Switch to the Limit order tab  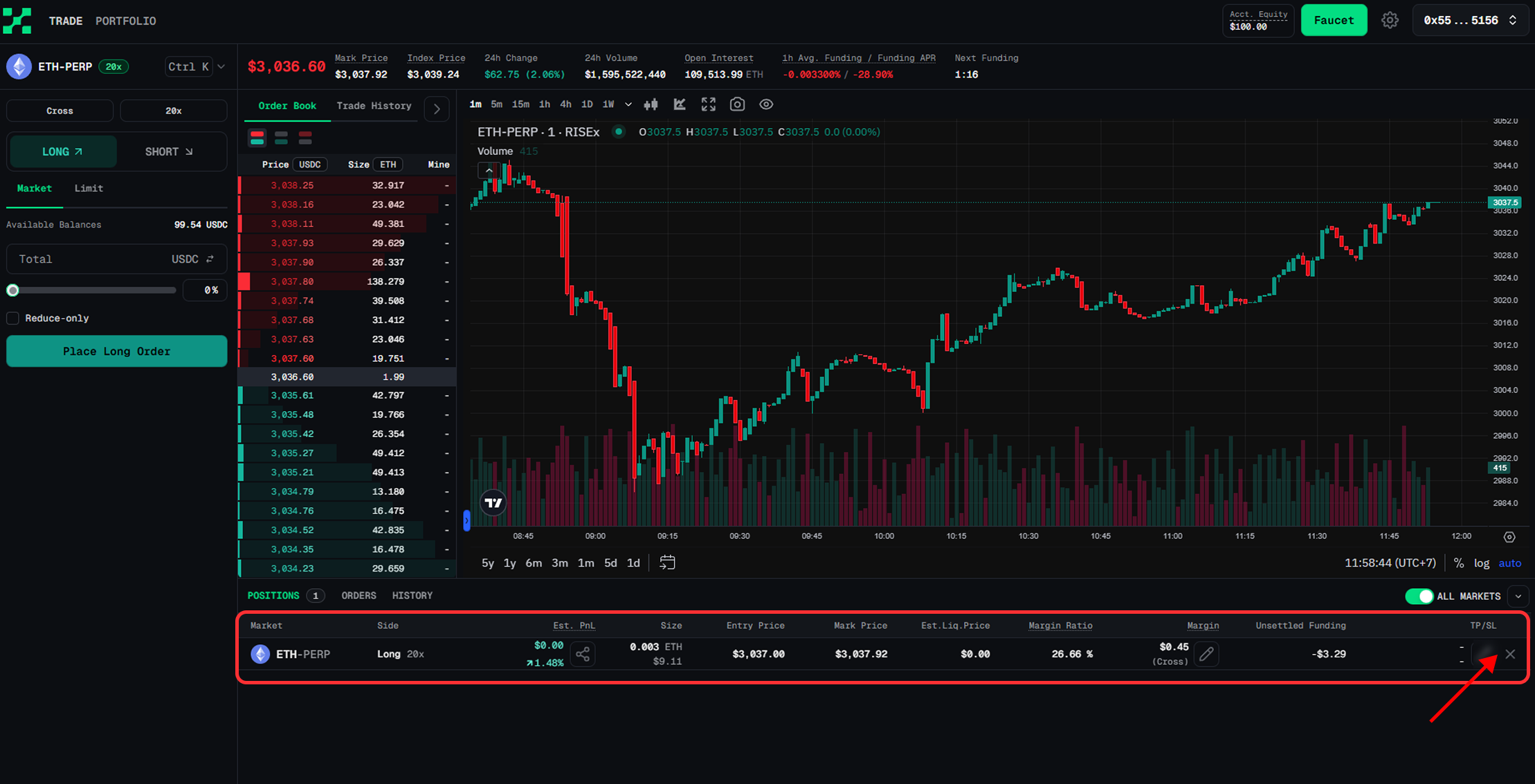pyautogui.click(x=89, y=188)
